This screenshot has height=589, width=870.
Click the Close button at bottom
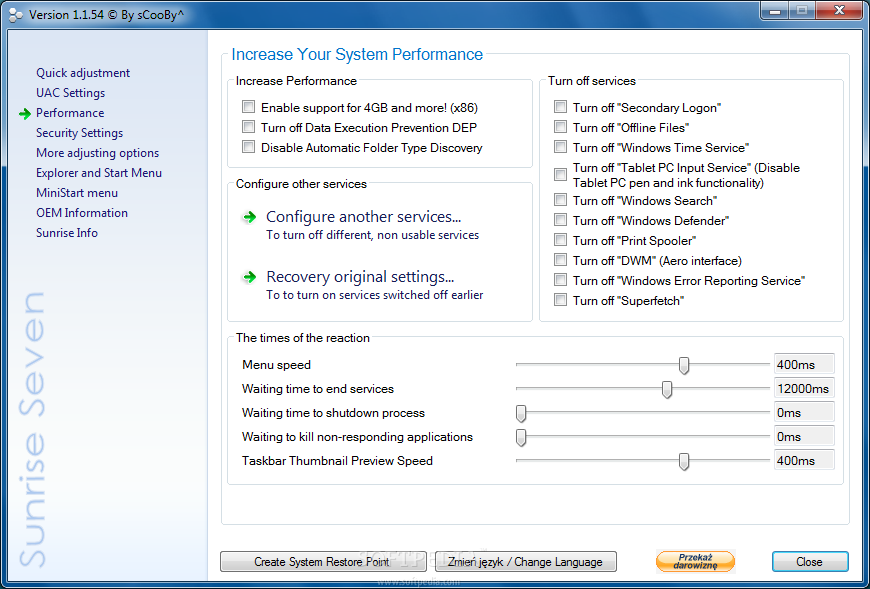(x=810, y=562)
